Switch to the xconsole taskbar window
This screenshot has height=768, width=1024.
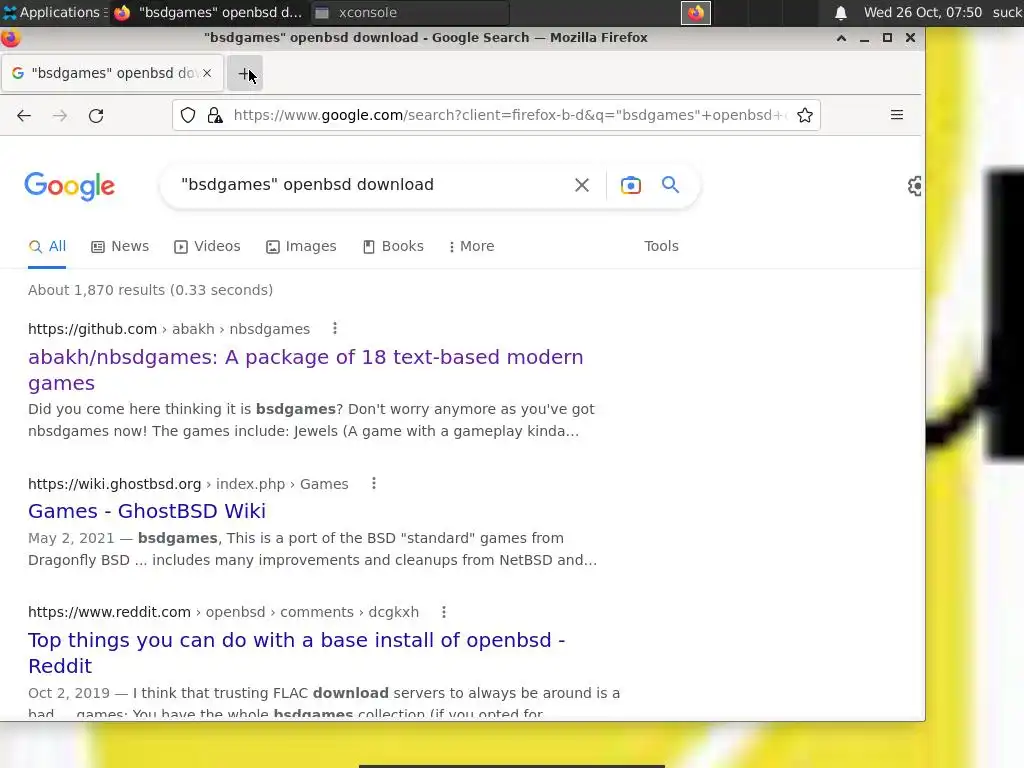point(408,12)
